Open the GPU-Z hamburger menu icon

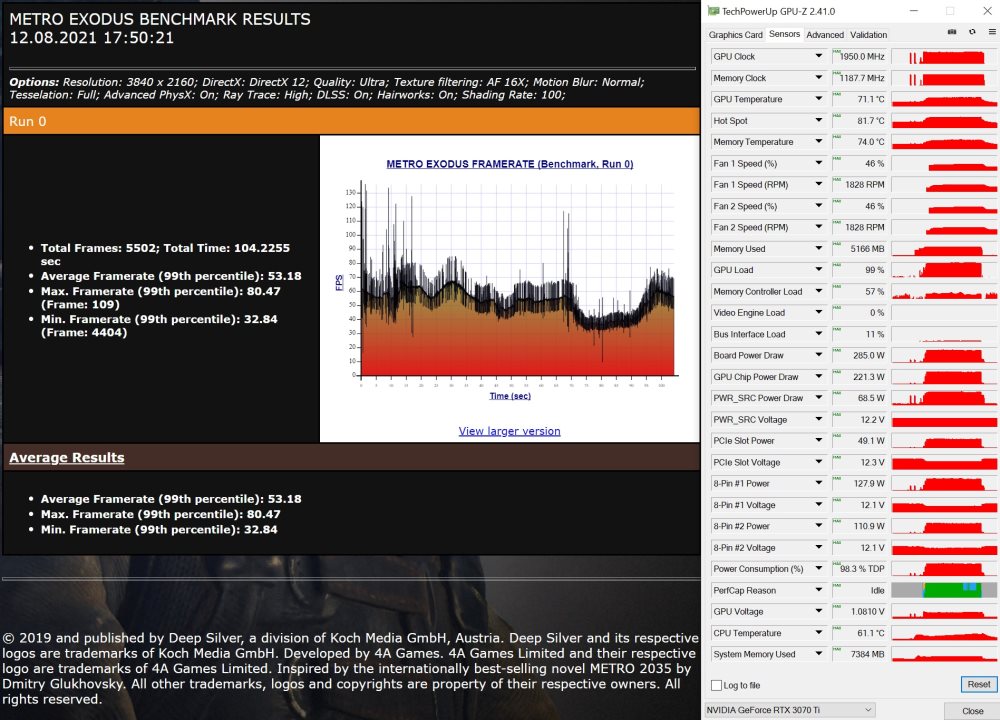point(992,32)
